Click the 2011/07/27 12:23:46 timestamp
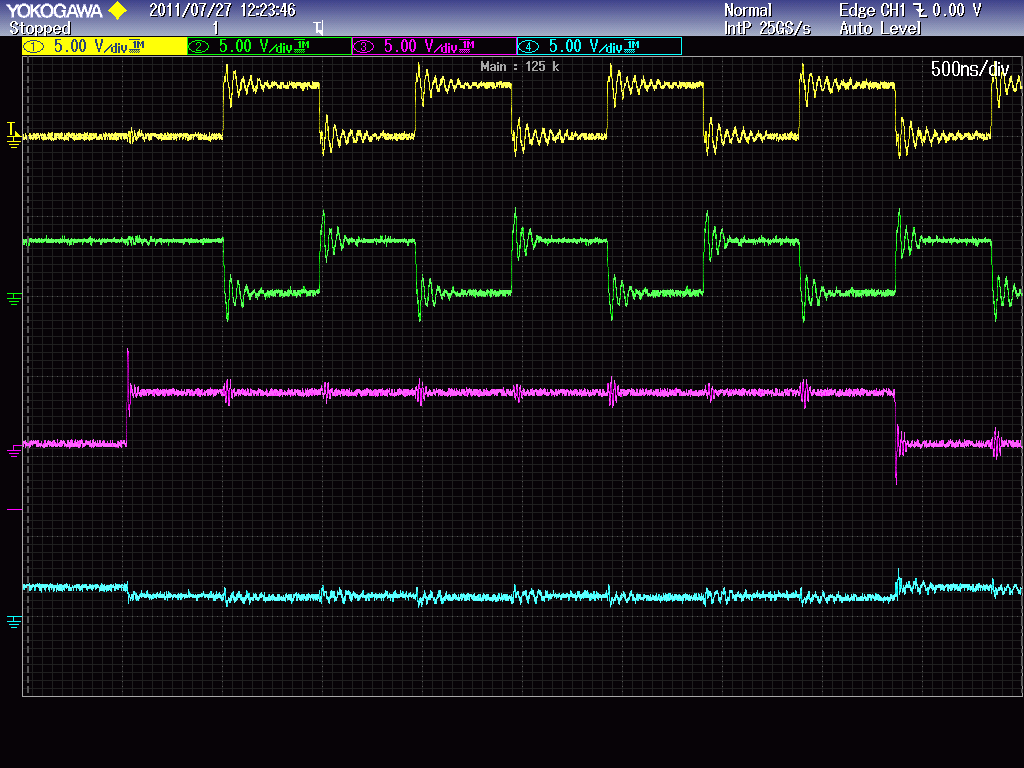1024x768 pixels. tap(222, 10)
